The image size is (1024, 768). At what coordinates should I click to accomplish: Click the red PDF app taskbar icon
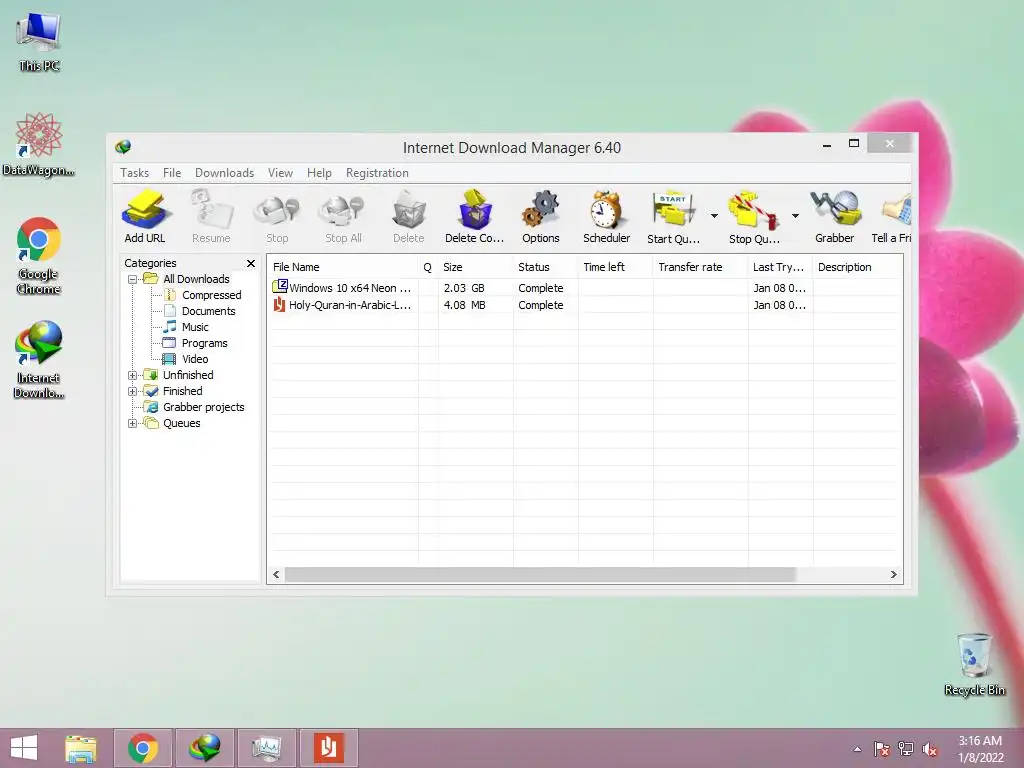[x=328, y=748]
